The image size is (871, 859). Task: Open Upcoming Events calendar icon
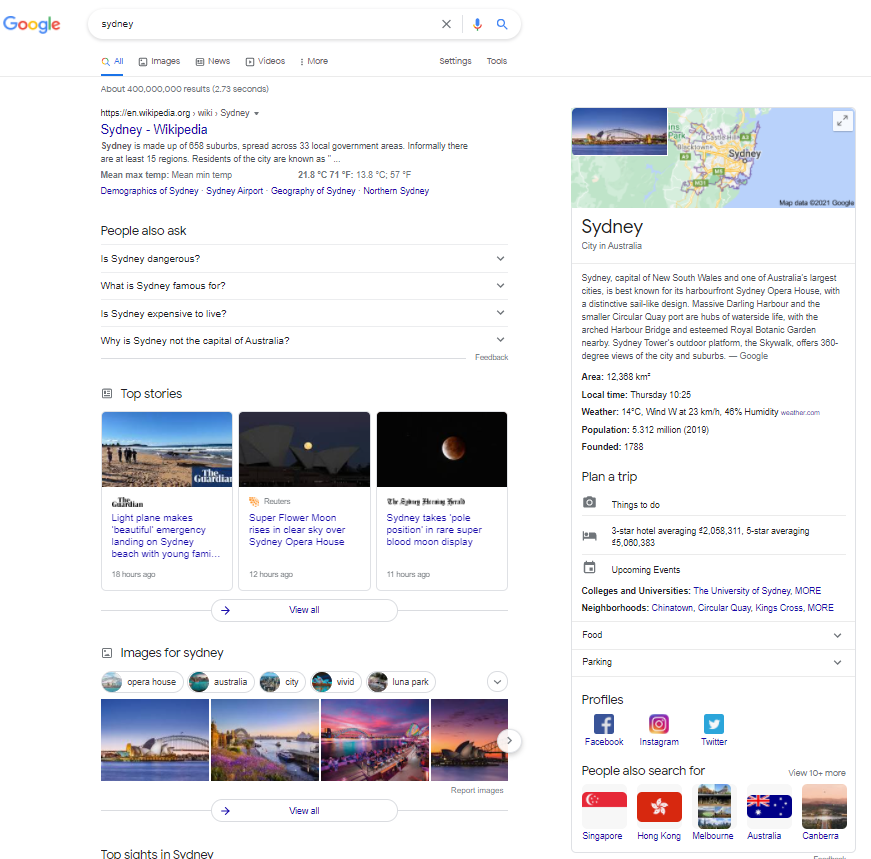coord(714,569)
